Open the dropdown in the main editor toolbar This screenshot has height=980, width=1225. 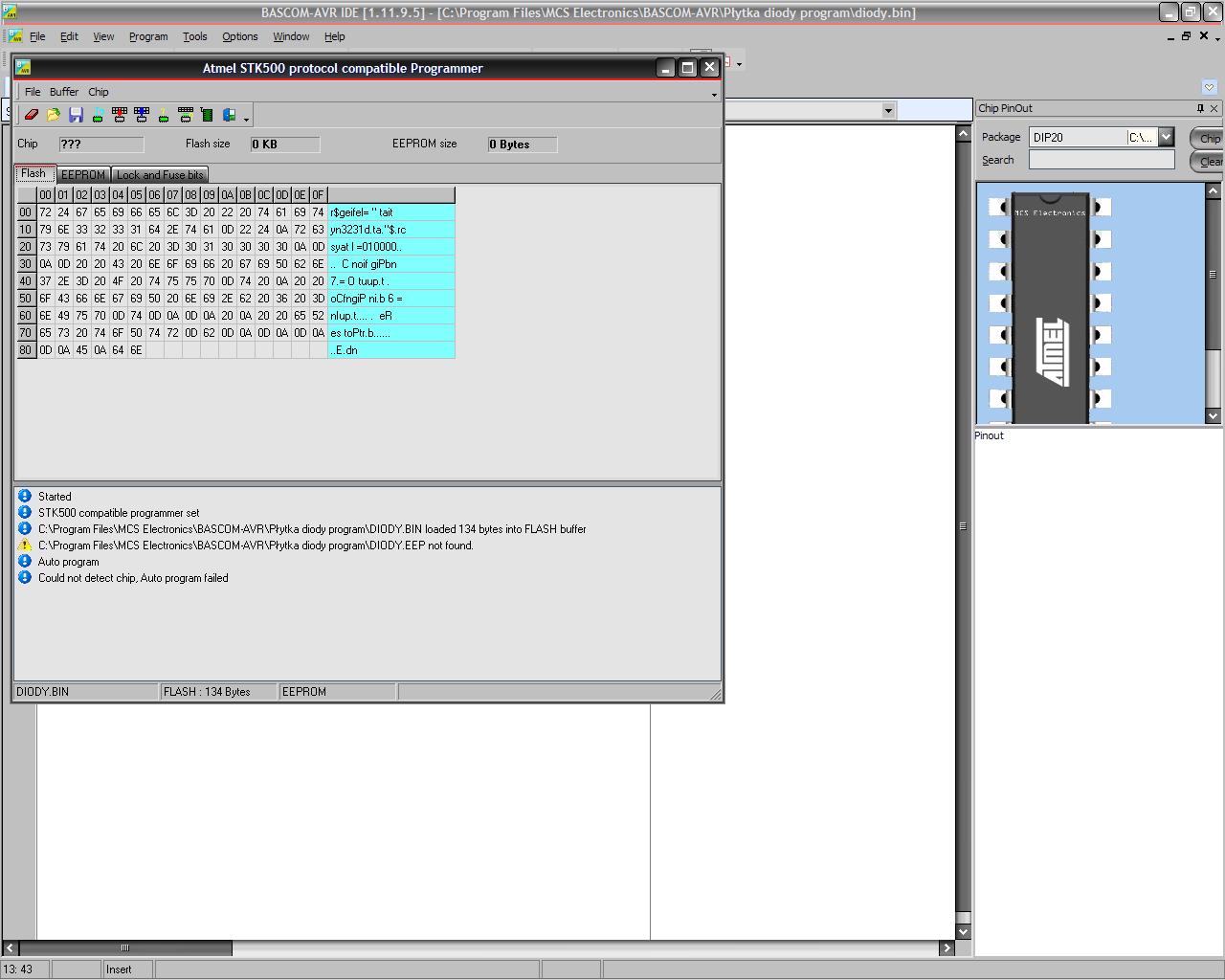click(x=888, y=110)
